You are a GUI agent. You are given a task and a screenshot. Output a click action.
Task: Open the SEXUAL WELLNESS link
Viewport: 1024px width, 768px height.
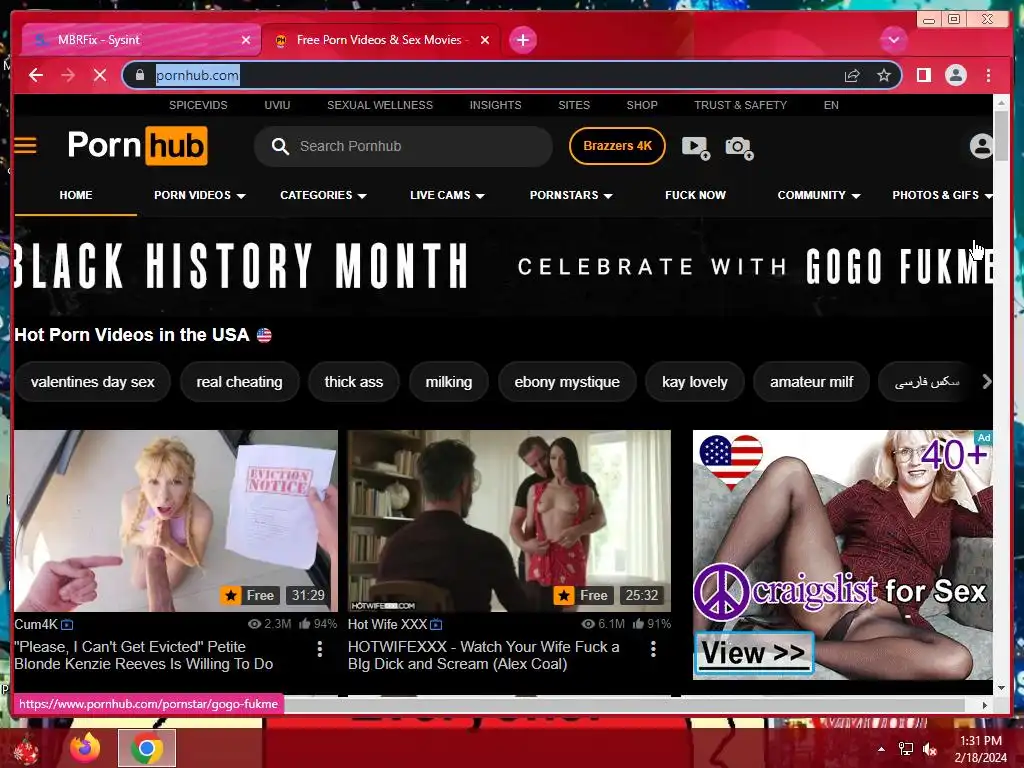(x=380, y=105)
